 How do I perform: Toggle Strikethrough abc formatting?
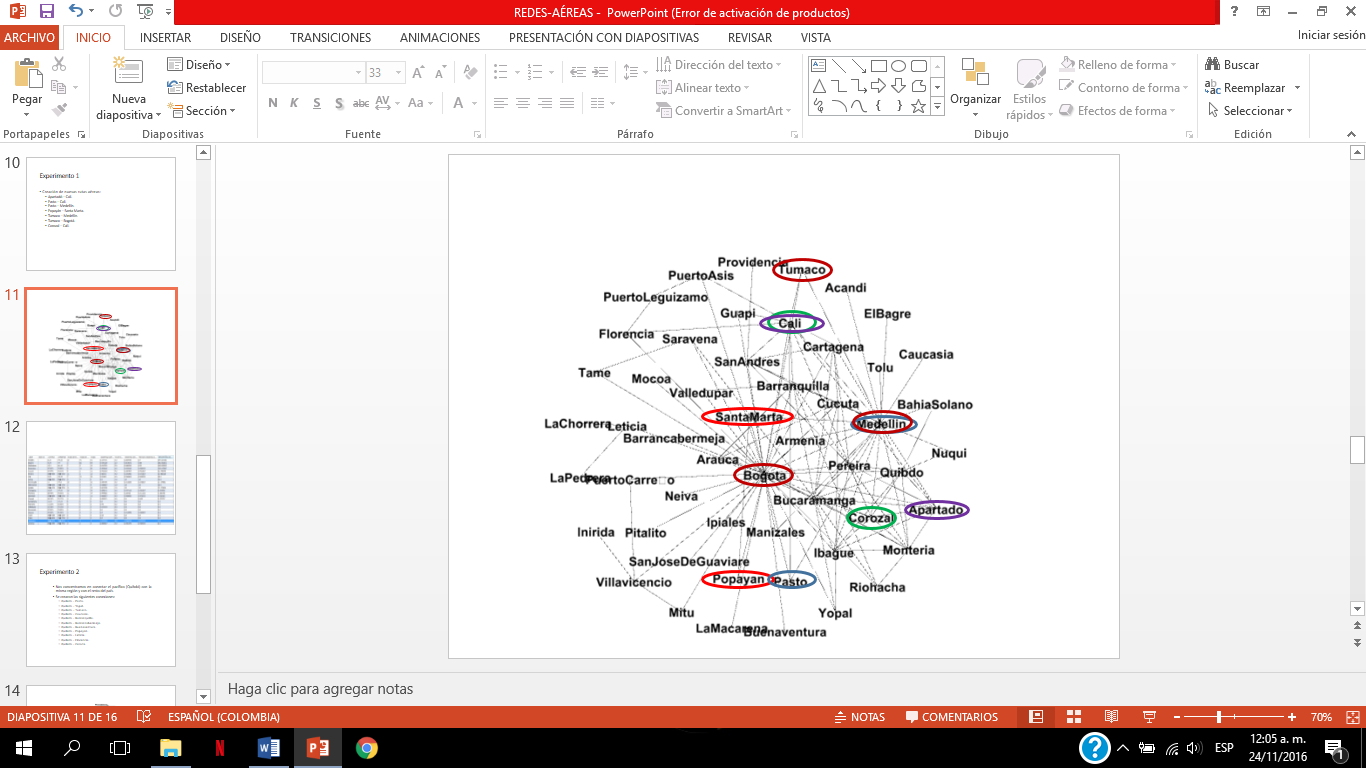tap(361, 103)
